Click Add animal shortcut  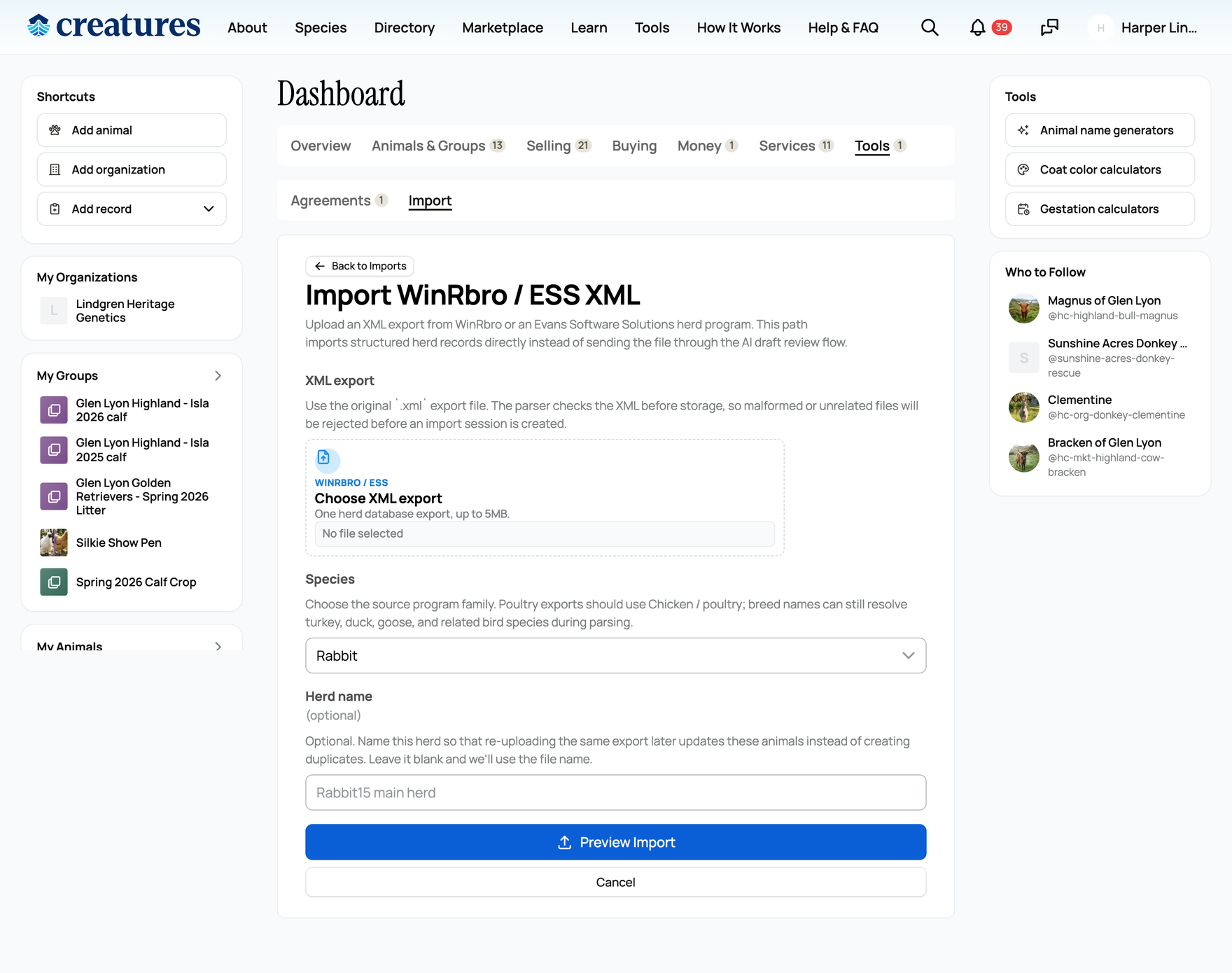point(132,130)
